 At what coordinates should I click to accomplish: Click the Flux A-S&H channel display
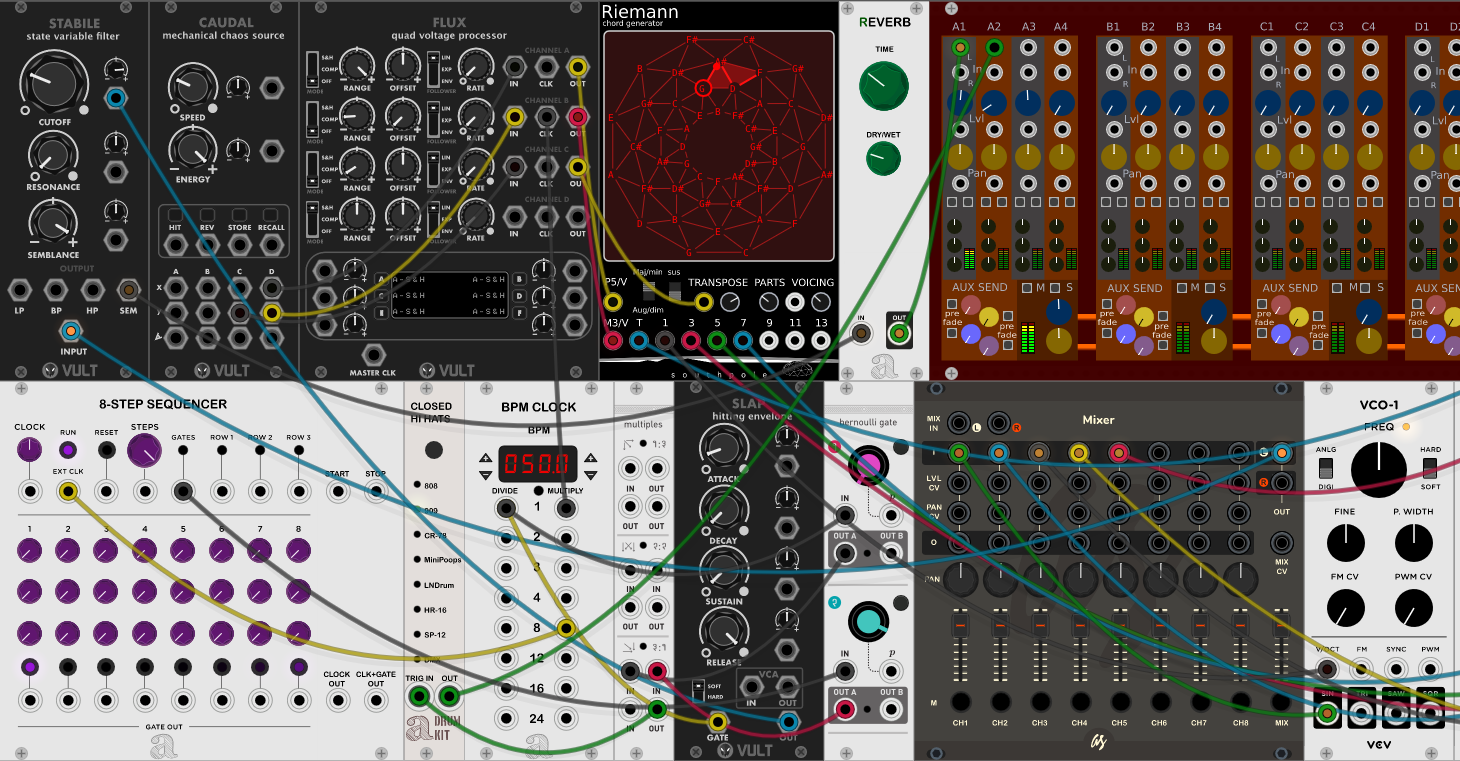click(x=449, y=295)
